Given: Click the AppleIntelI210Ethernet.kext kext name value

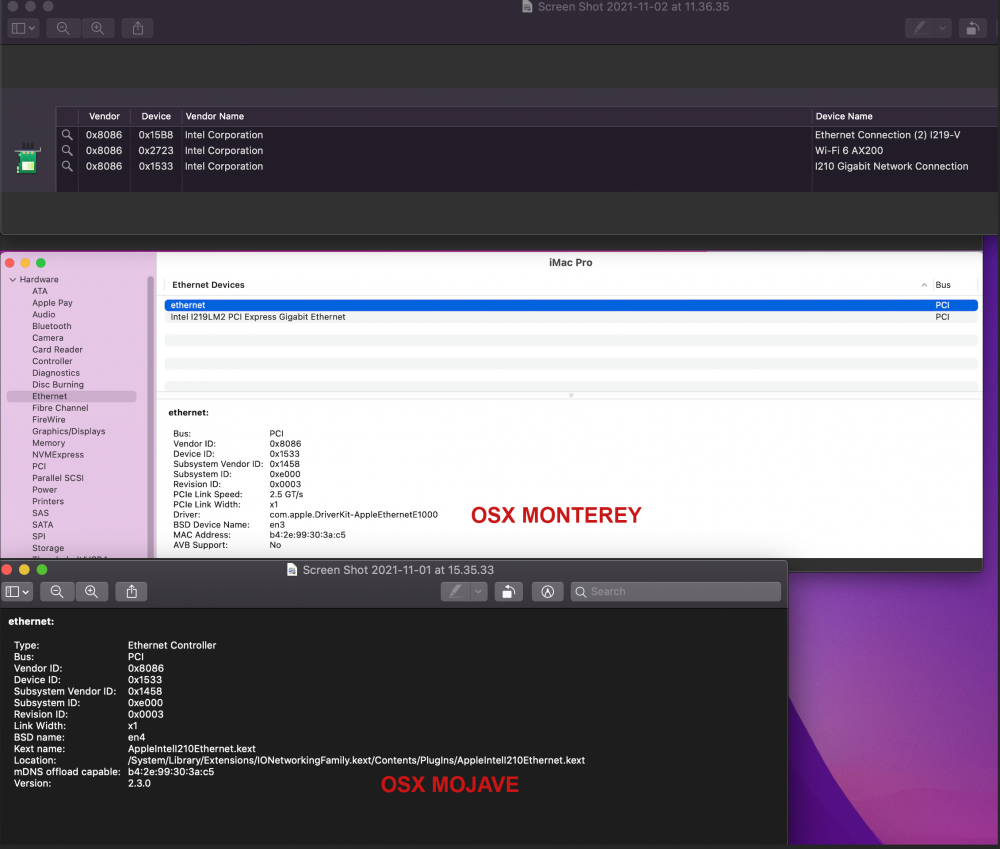Looking at the screenshot, I should [191, 749].
